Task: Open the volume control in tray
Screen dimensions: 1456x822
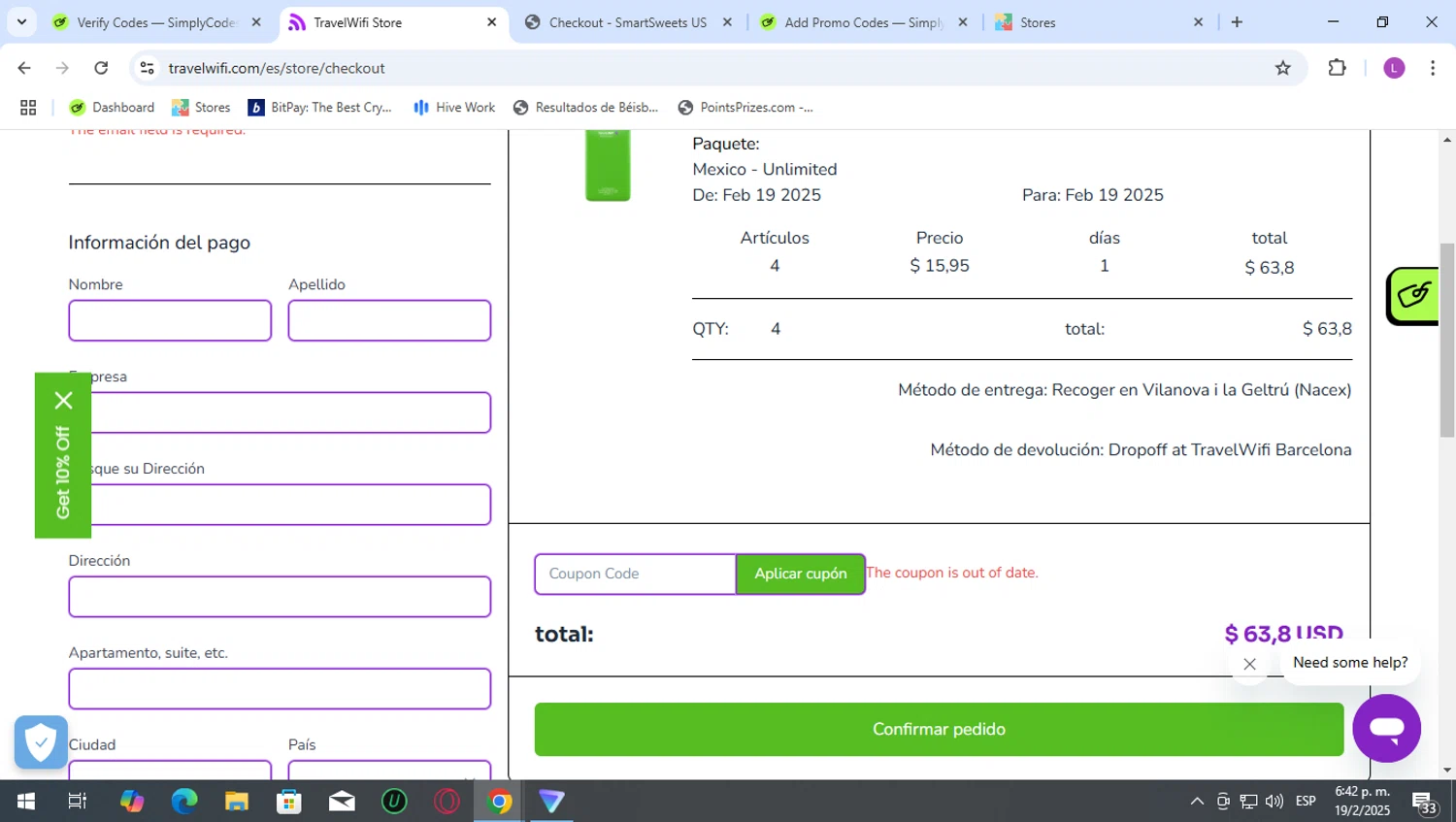Action: (x=1274, y=801)
